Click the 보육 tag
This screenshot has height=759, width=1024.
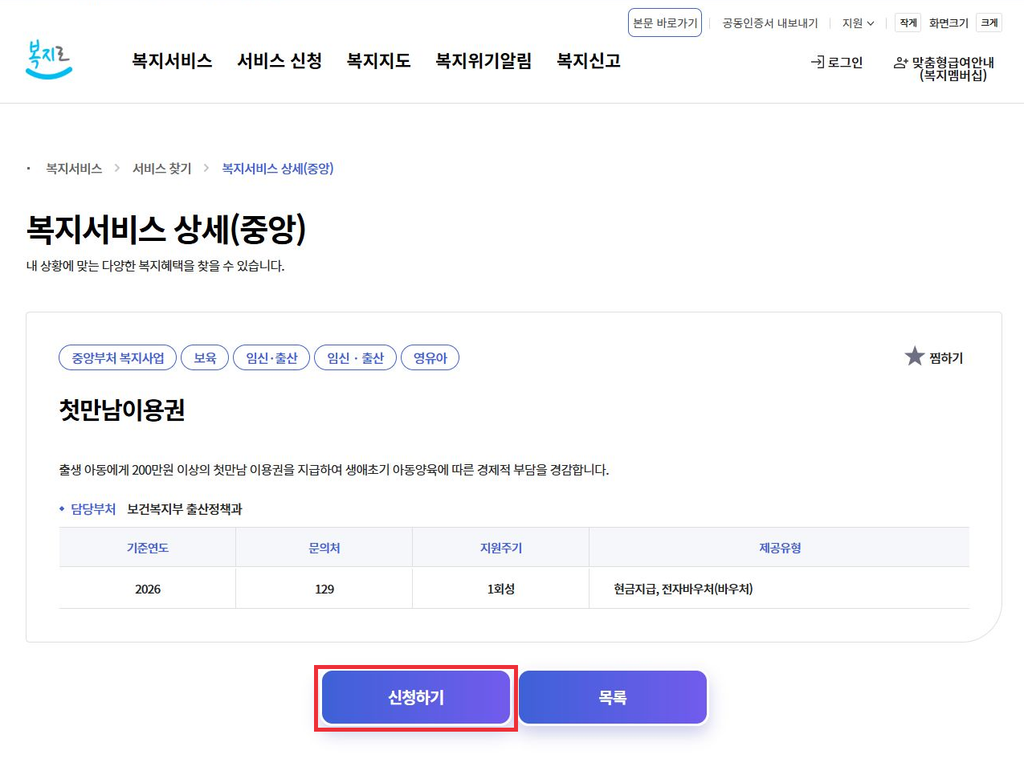pyautogui.click(x=205, y=358)
